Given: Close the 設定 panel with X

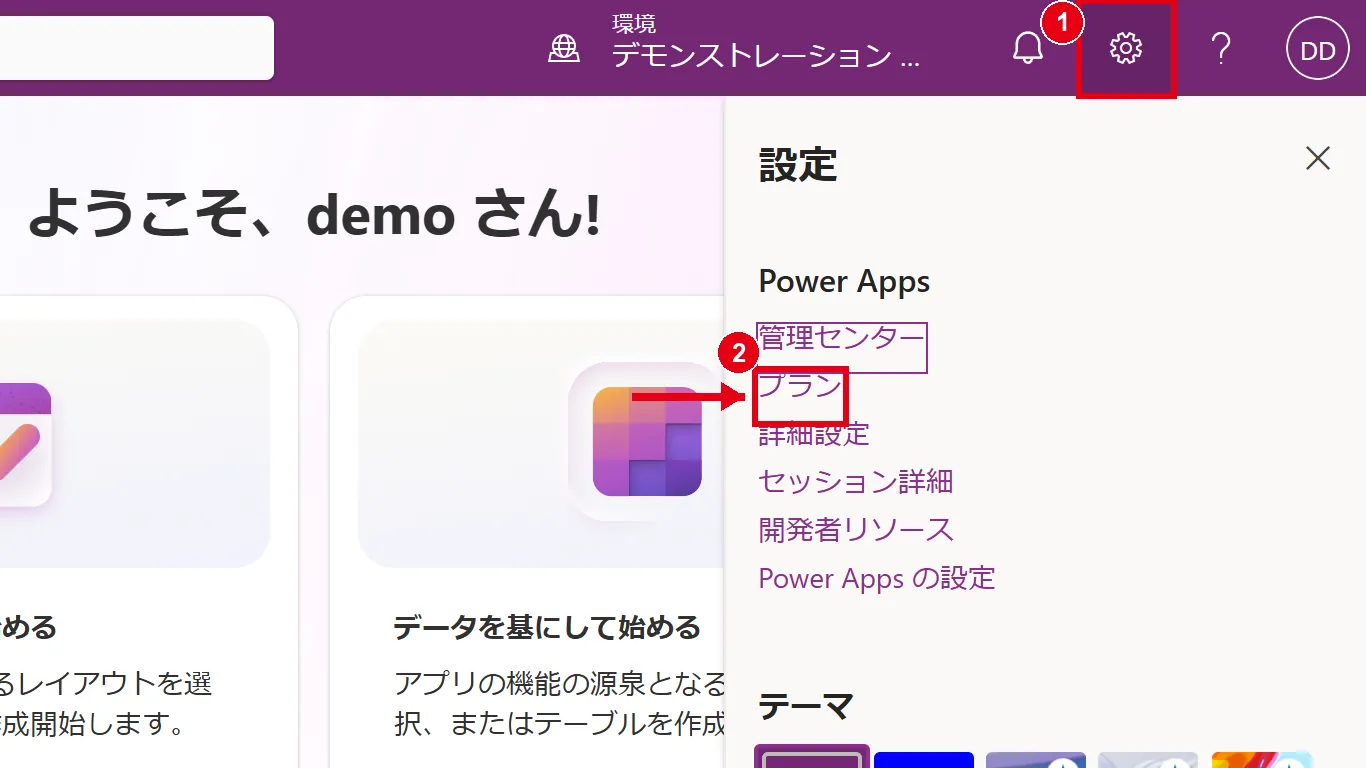Looking at the screenshot, I should point(1318,158).
